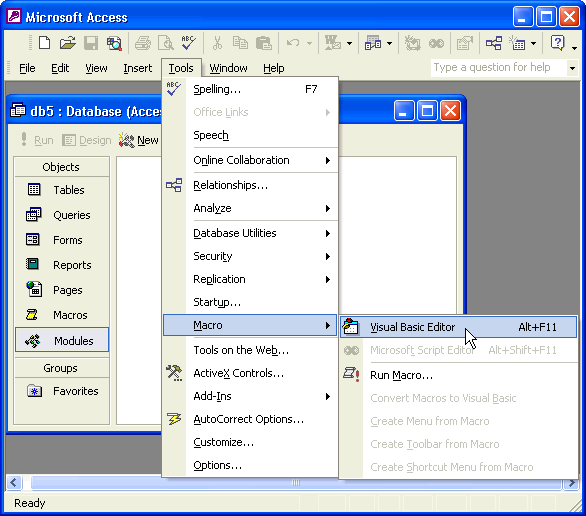Viewport: 586px width, 516px height.
Task: Click horizontal scrollbar left arrow
Action: 14,482
